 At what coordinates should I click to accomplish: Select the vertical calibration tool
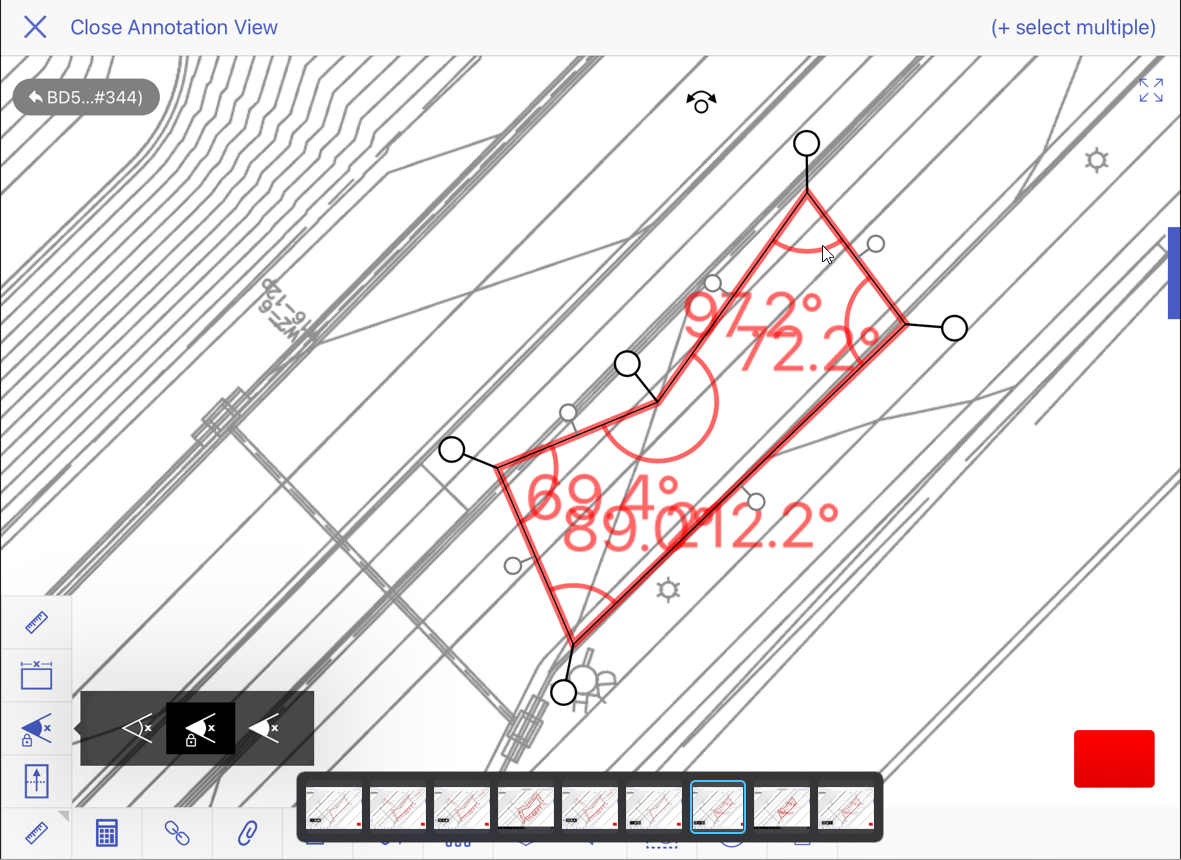[x=37, y=781]
